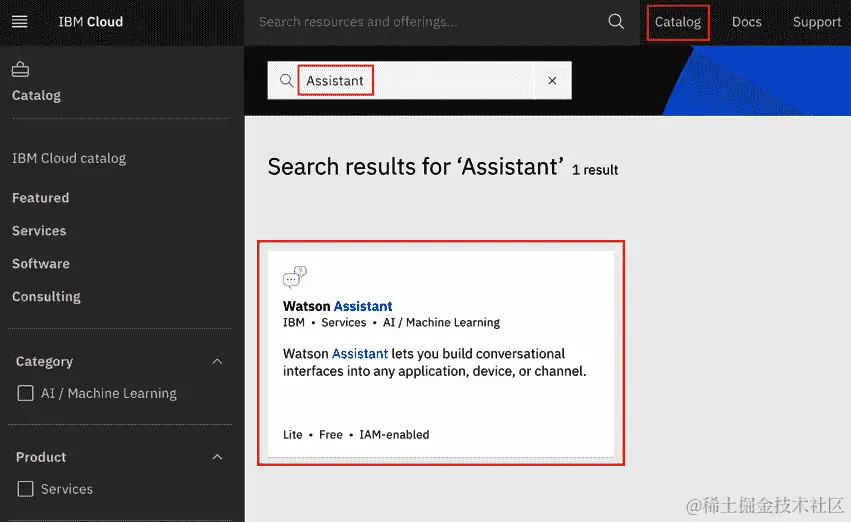
Task: Click the '1 result' count text
Action: point(595,170)
